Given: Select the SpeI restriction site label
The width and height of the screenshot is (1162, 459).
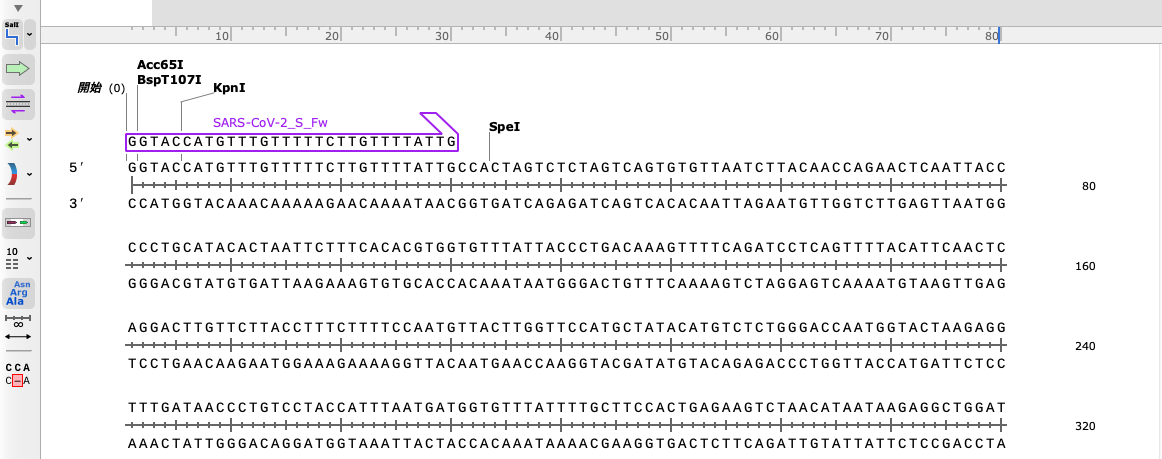Looking at the screenshot, I should (x=504, y=127).
